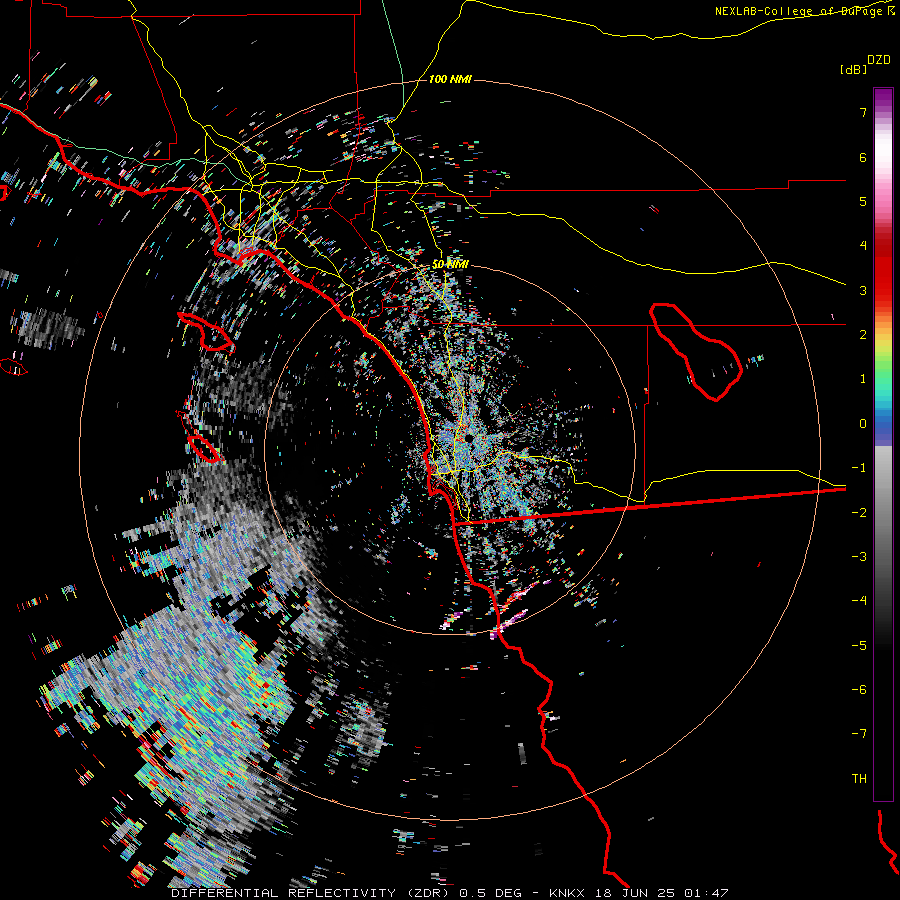Screen dimensions: 900x900
Task: Click the '5' value on color scale
Action: click(863, 201)
